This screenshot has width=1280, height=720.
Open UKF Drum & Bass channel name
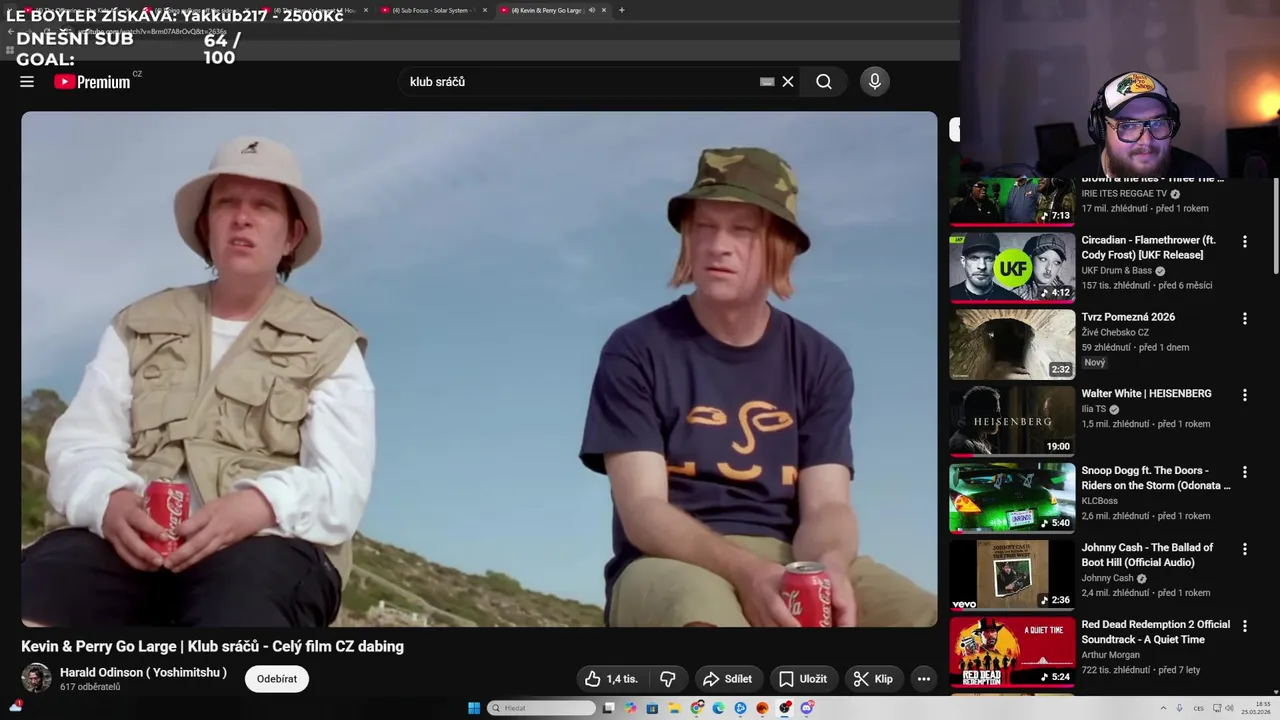(x=1116, y=271)
